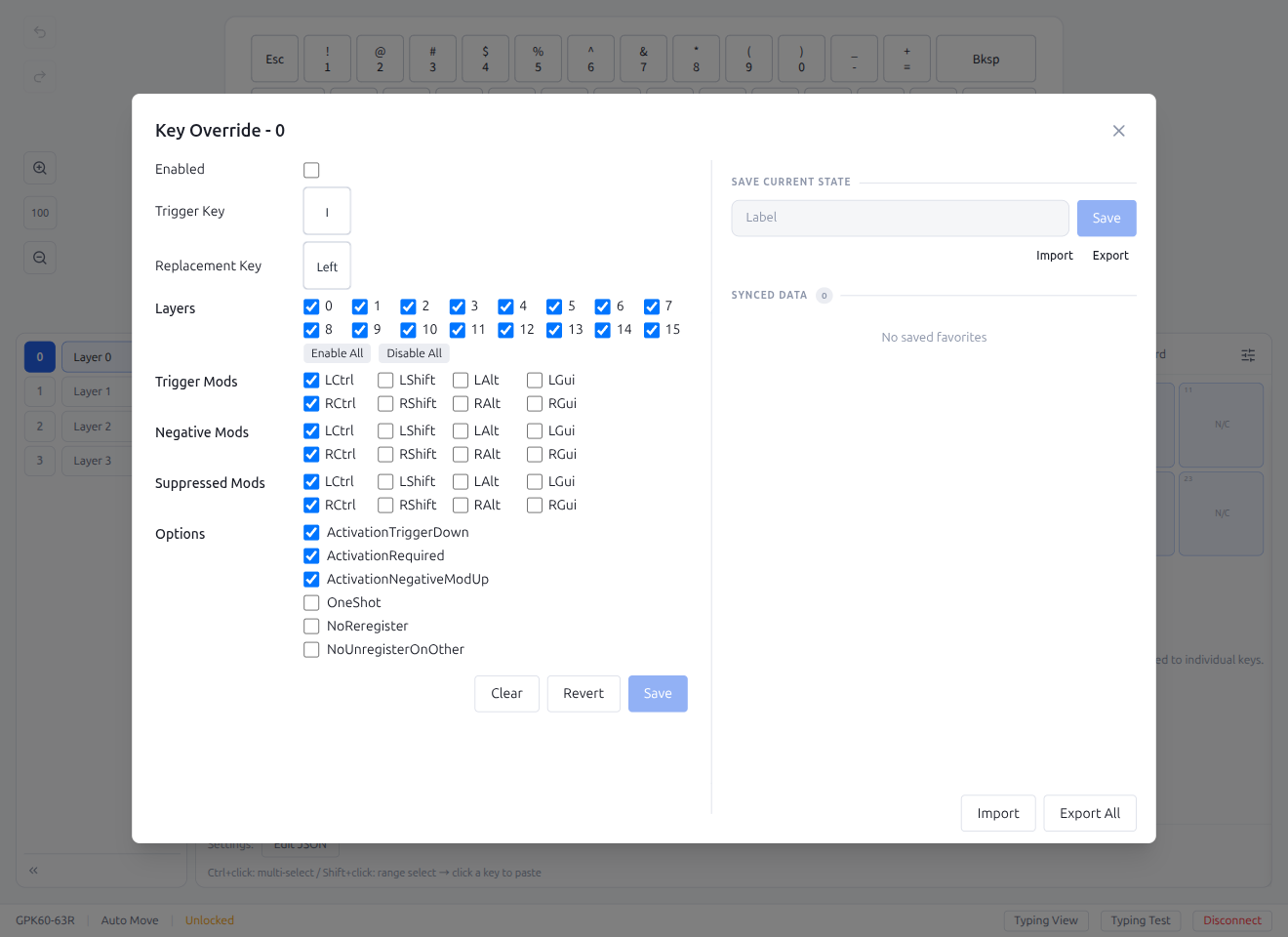
Task: Save the key override settings
Action: pos(658,693)
